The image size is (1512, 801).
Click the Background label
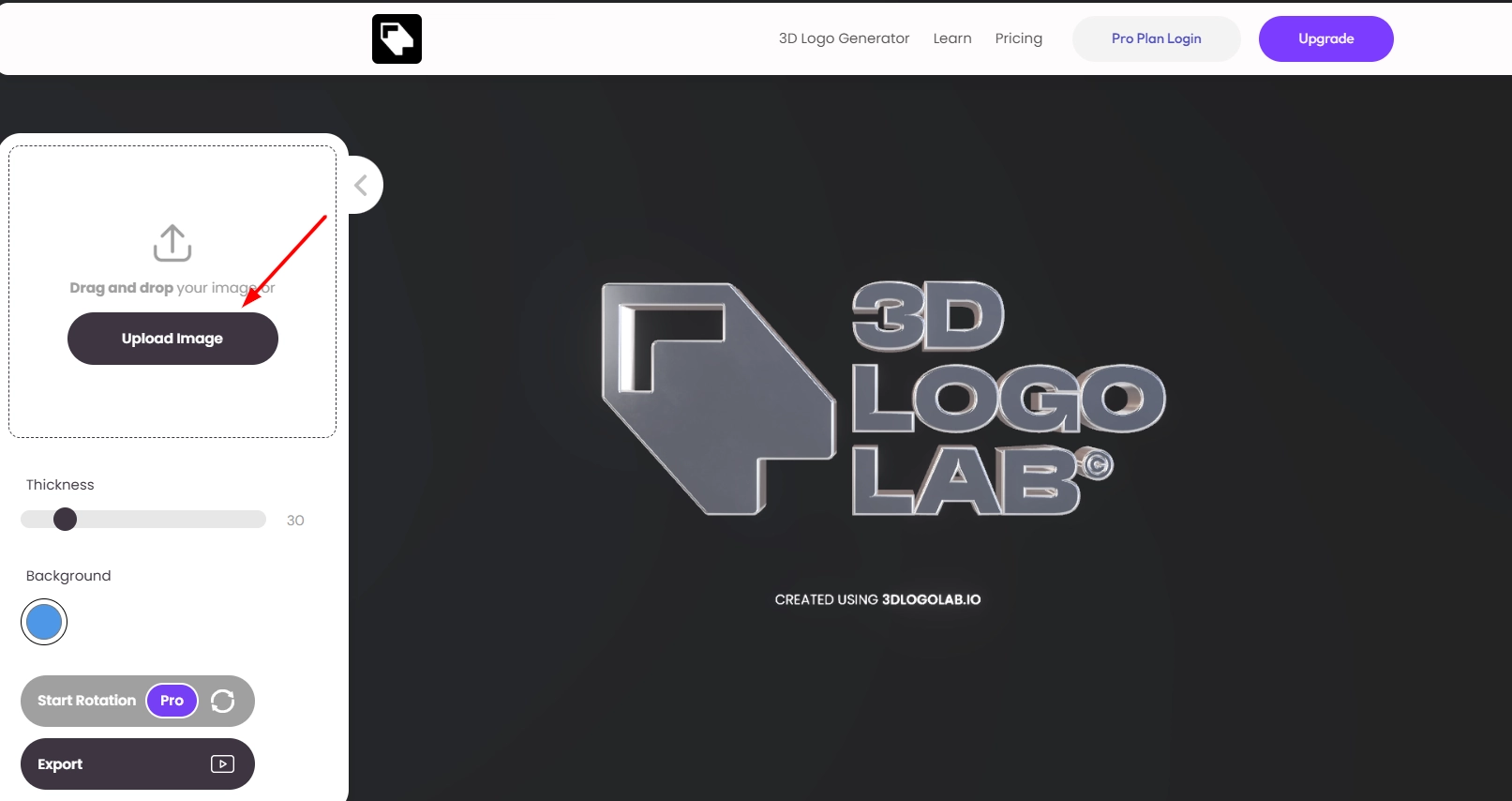[x=68, y=576]
